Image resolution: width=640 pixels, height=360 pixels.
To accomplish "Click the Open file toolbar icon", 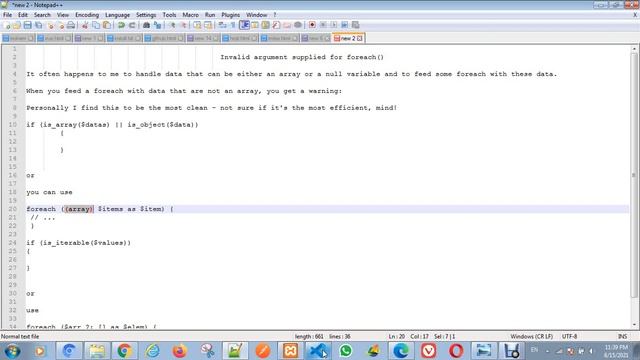I will pos(17,25).
